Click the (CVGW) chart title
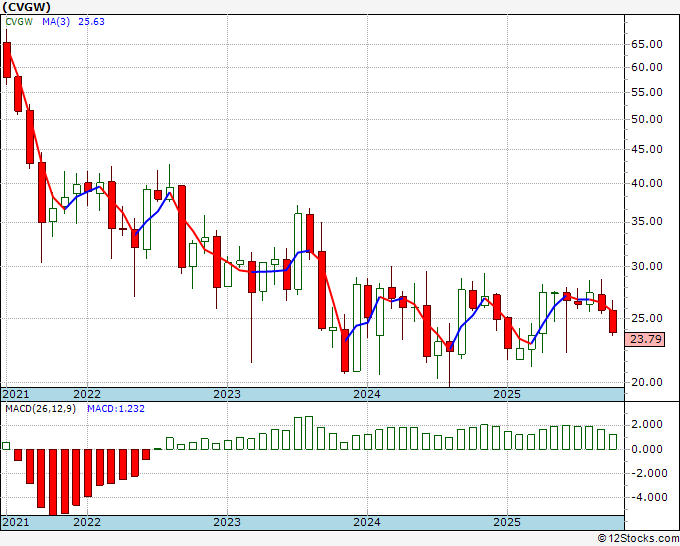The image size is (680, 546). tap(26, 7)
